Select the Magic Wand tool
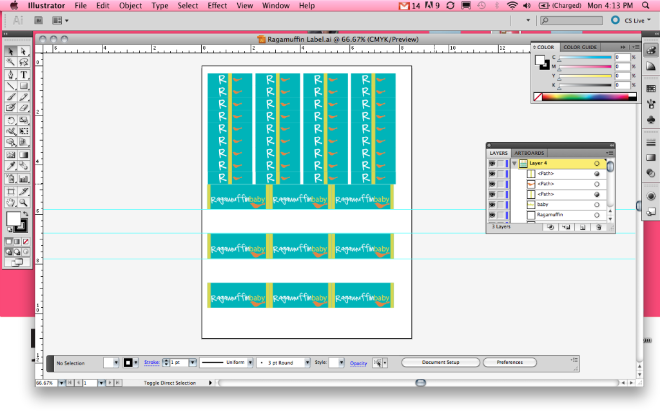 click(x=11, y=63)
